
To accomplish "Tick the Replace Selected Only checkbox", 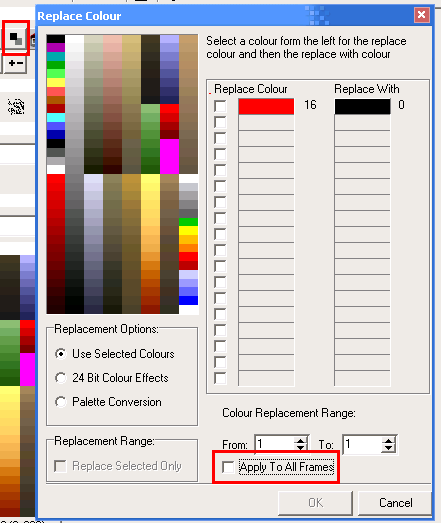I will [x=60, y=466].
